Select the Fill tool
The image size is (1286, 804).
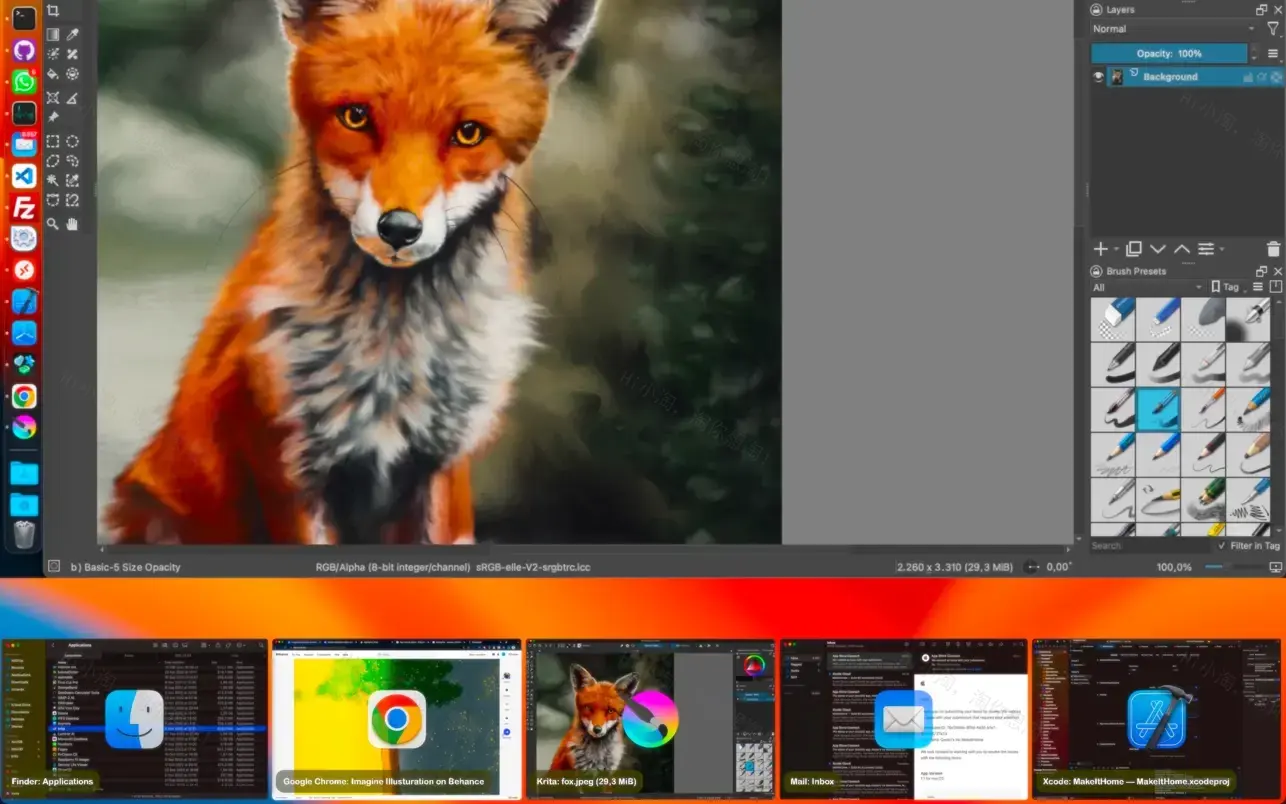pos(53,75)
